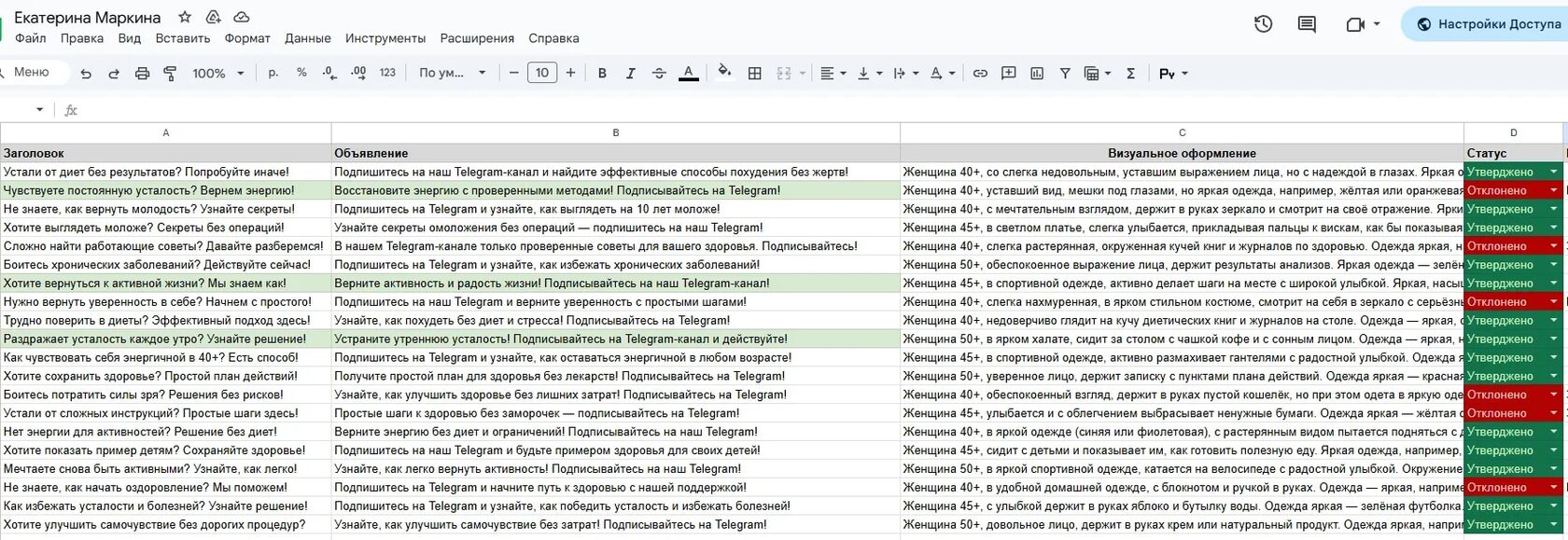
Task: Redo the last action
Action: 114,73
